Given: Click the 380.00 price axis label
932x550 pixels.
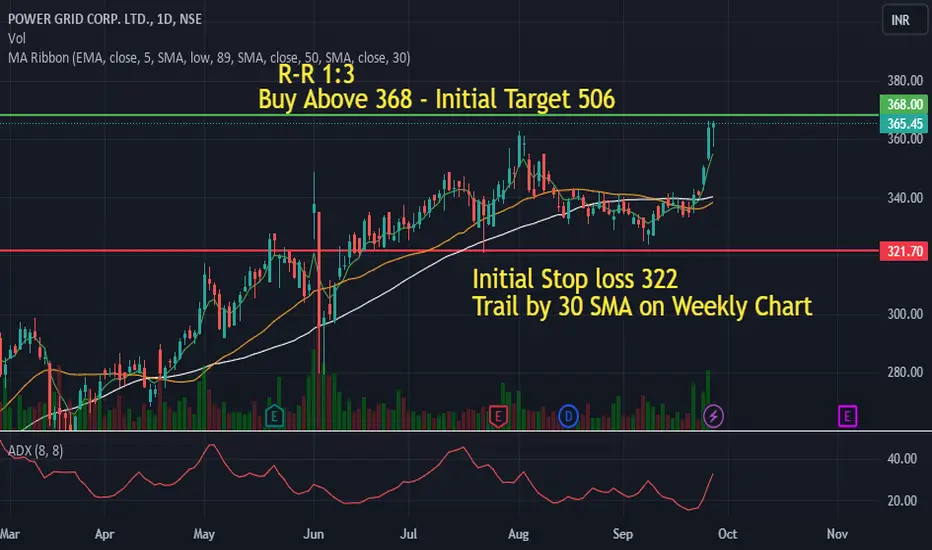Looking at the screenshot, I should click(x=905, y=80).
